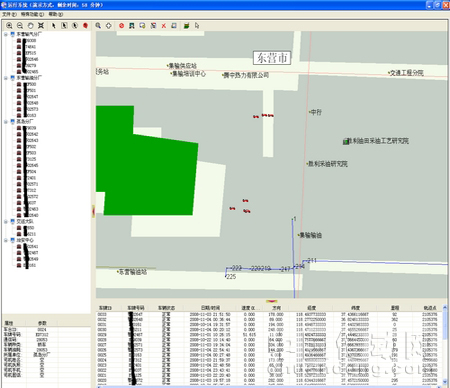Screen dimensions: 450x388
Task: Activate the hand pan tool
Action: pyautogui.click(x=30, y=26)
